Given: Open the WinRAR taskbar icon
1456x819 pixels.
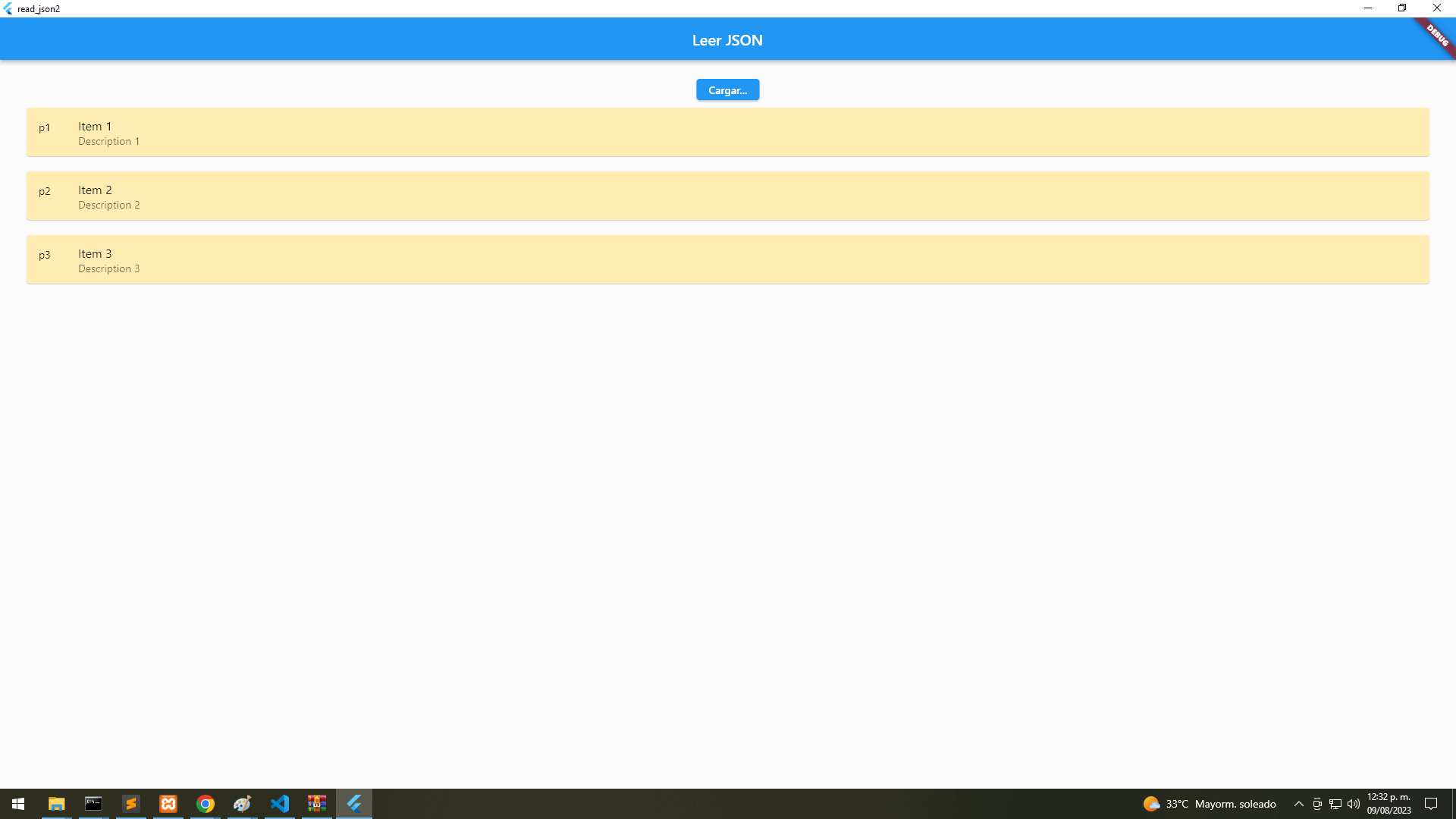Looking at the screenshot, I should 317,804.
